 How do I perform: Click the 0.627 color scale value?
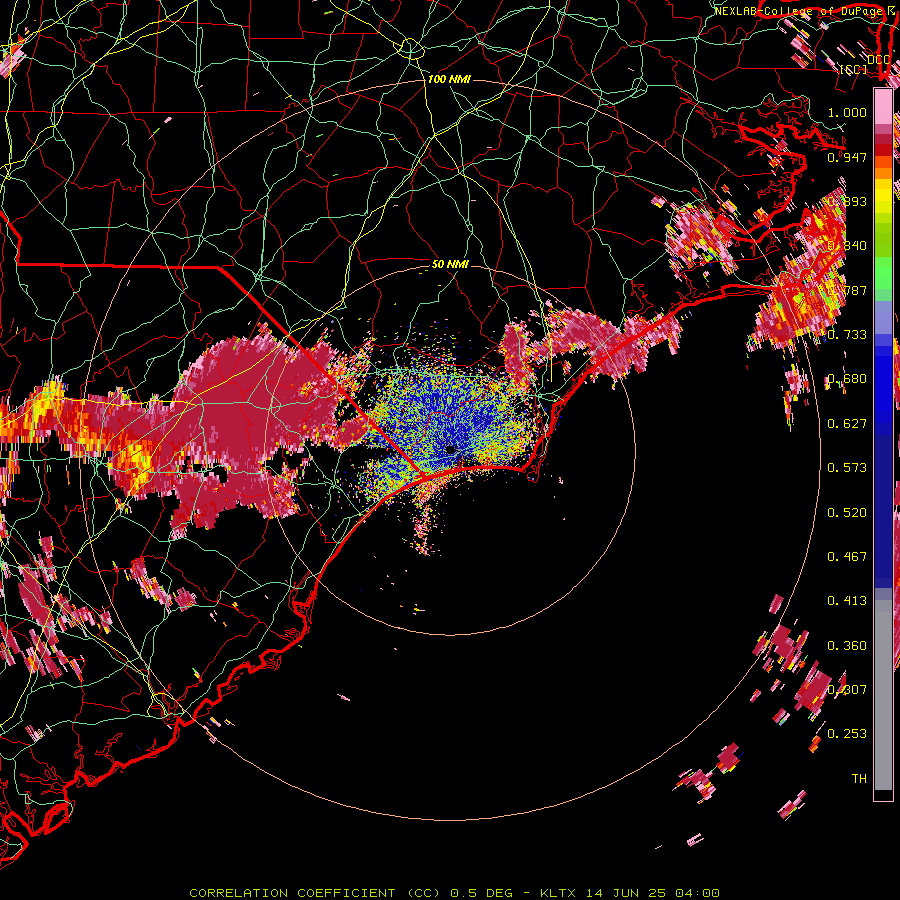847,424
